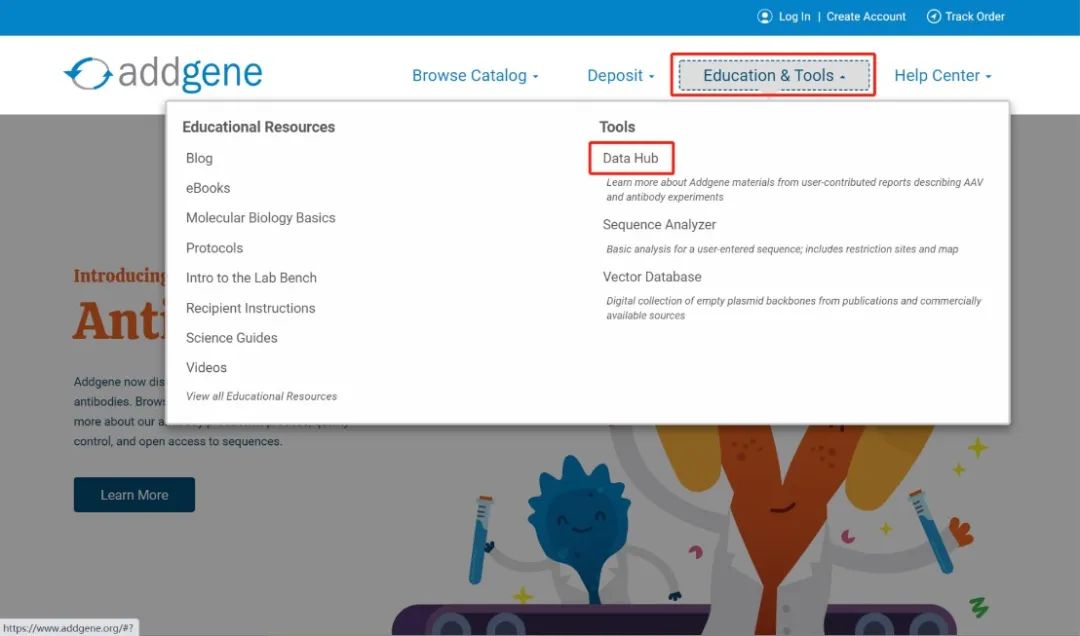
Task: Select Sequence Analyzer tool
Action: point(659,225)
